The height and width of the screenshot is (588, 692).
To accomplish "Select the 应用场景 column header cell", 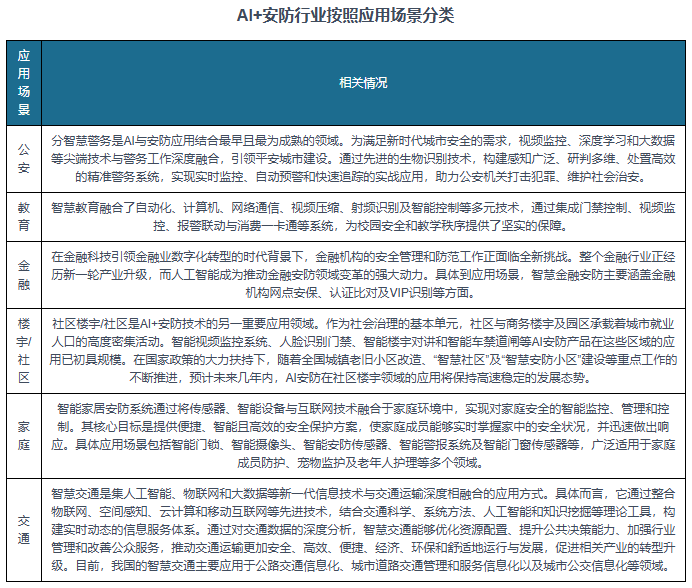I will [23, 81].
